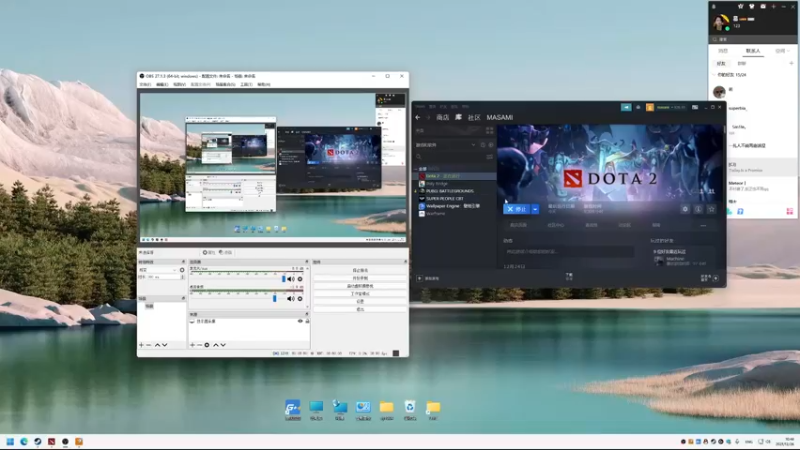Select SUPER PEOPLE CBT in Steam library

click(455, 198)
